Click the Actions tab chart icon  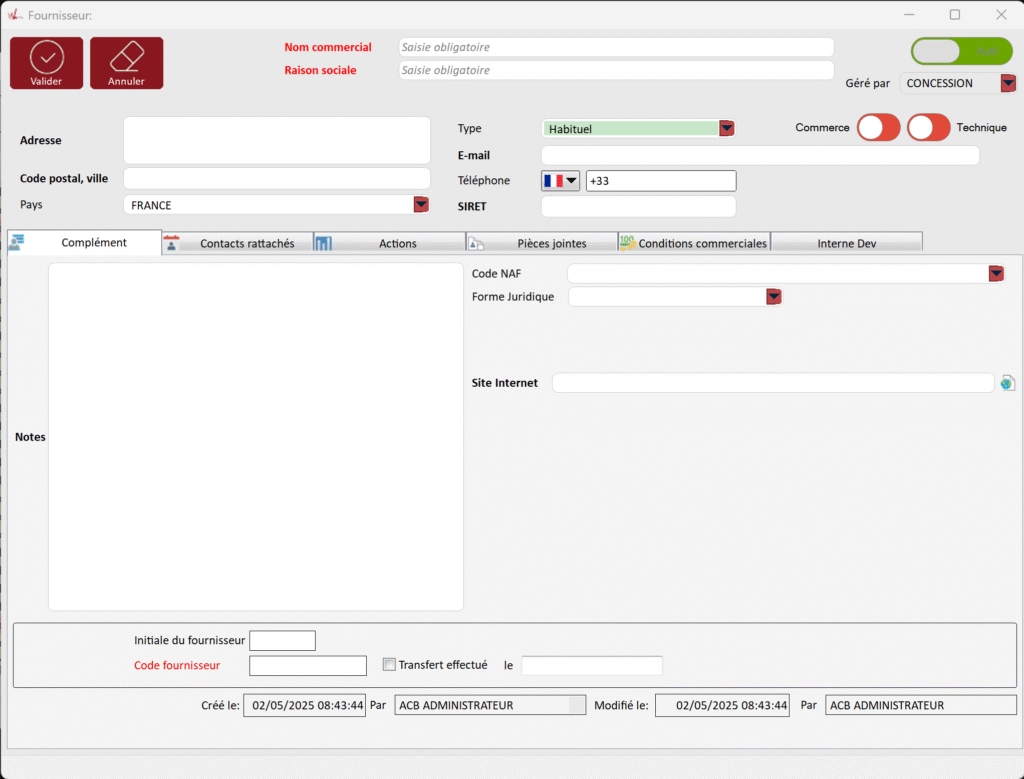323,243
